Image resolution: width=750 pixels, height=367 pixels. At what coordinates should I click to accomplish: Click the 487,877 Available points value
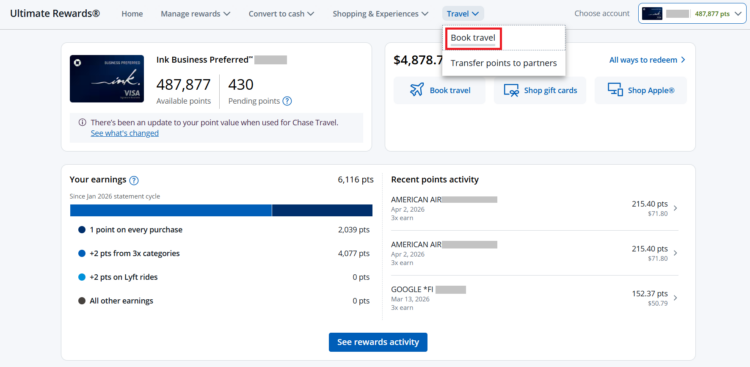[183, 85]
